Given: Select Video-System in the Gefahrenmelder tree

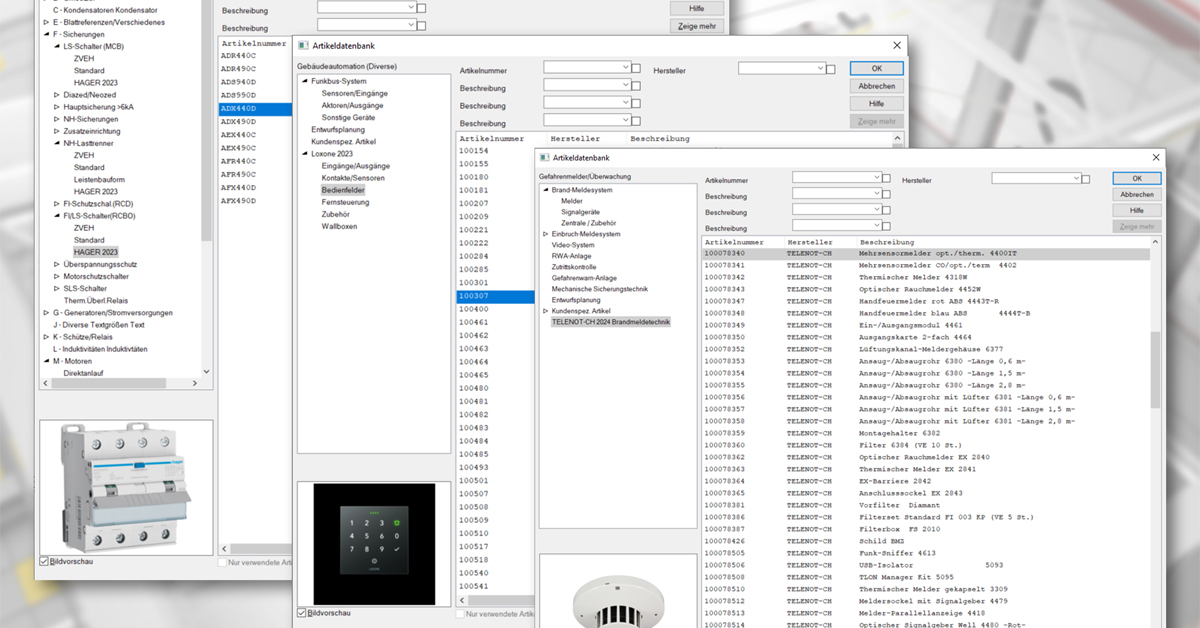Looking at the screenshot, I should pos(573,245).
